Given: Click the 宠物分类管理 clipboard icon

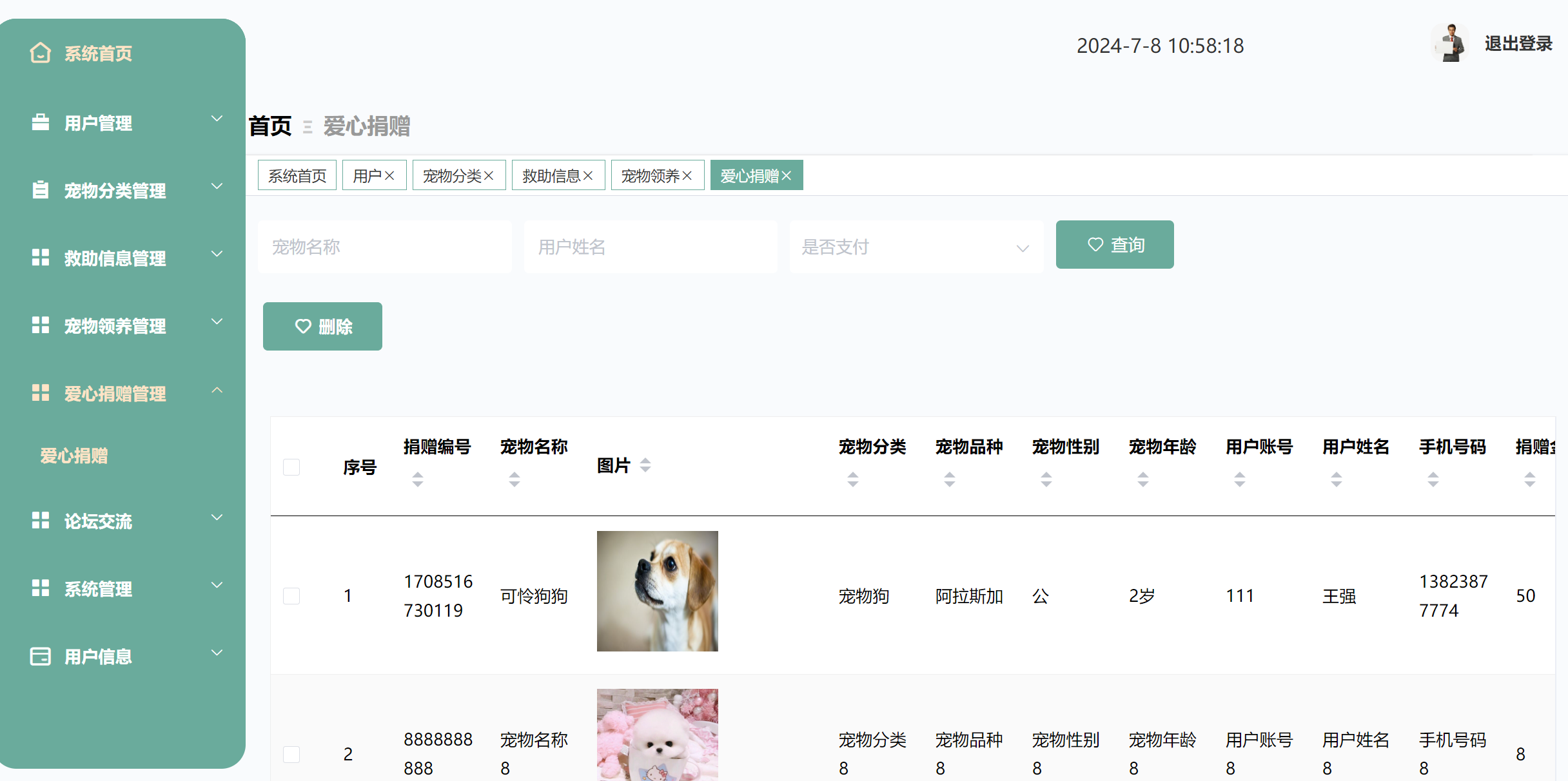Looking at the screenshot, I should point(40,189).
